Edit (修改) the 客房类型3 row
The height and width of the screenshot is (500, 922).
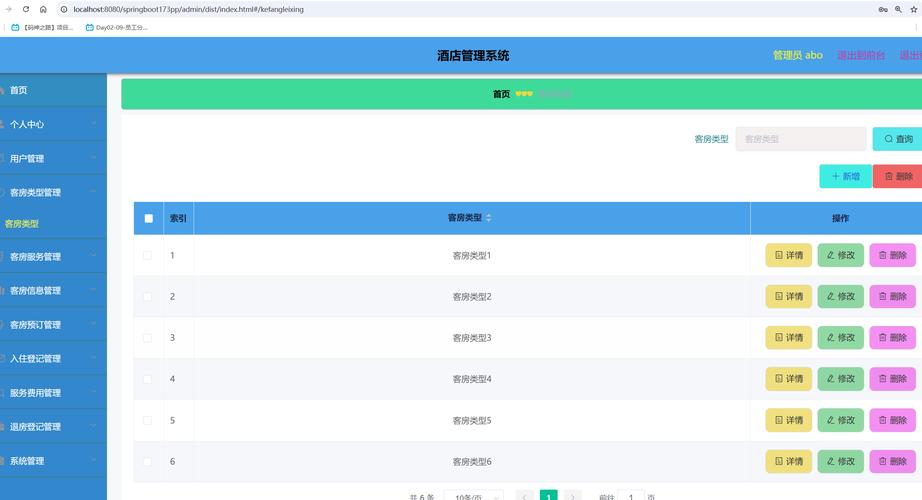(840, 338)
